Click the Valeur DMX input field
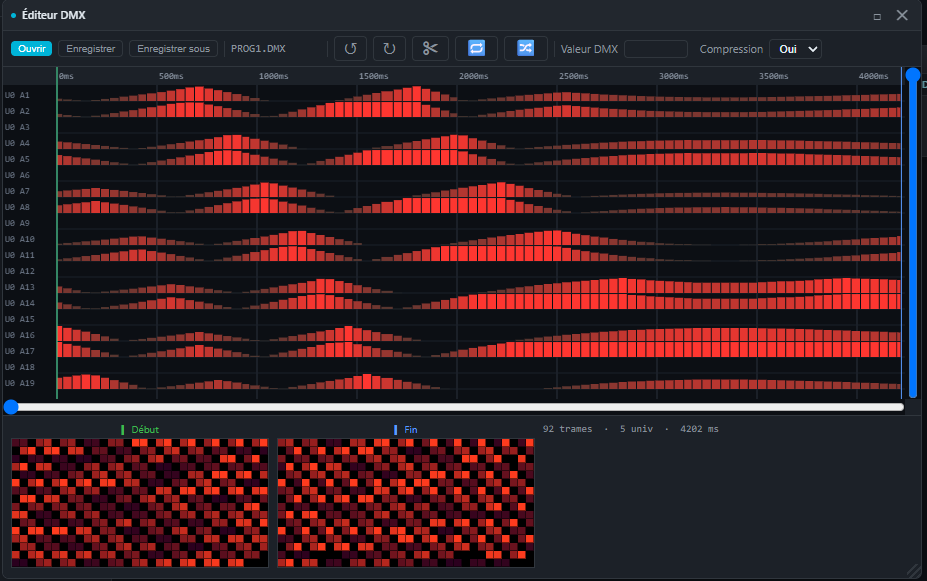This screenshot has height=581, width=927. coord(656,49)
